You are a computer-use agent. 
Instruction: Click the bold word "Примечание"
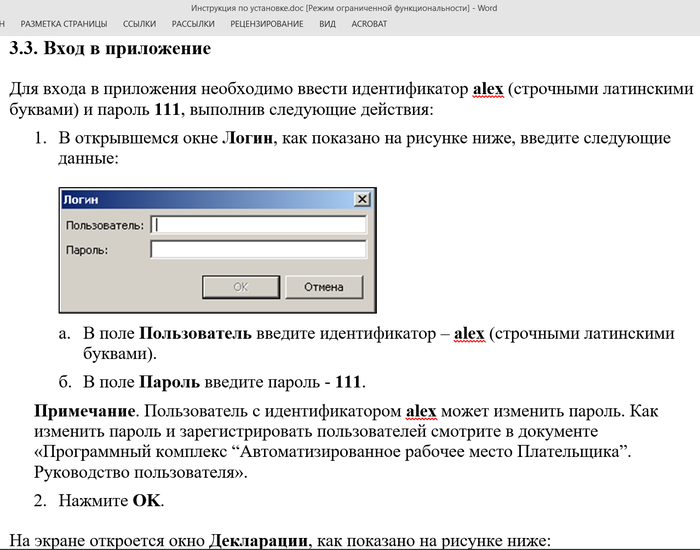83,411
